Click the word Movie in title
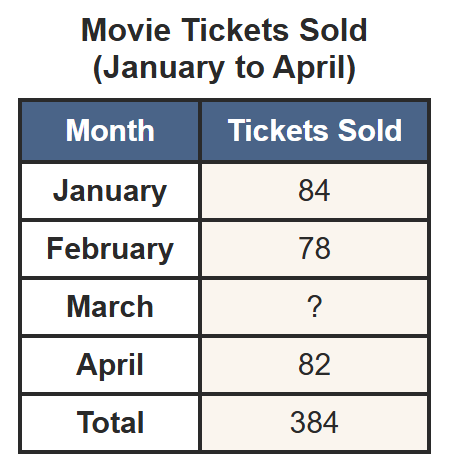Image resolution: width=449 pixels, height=472 pixels. [x=126, y=30]
